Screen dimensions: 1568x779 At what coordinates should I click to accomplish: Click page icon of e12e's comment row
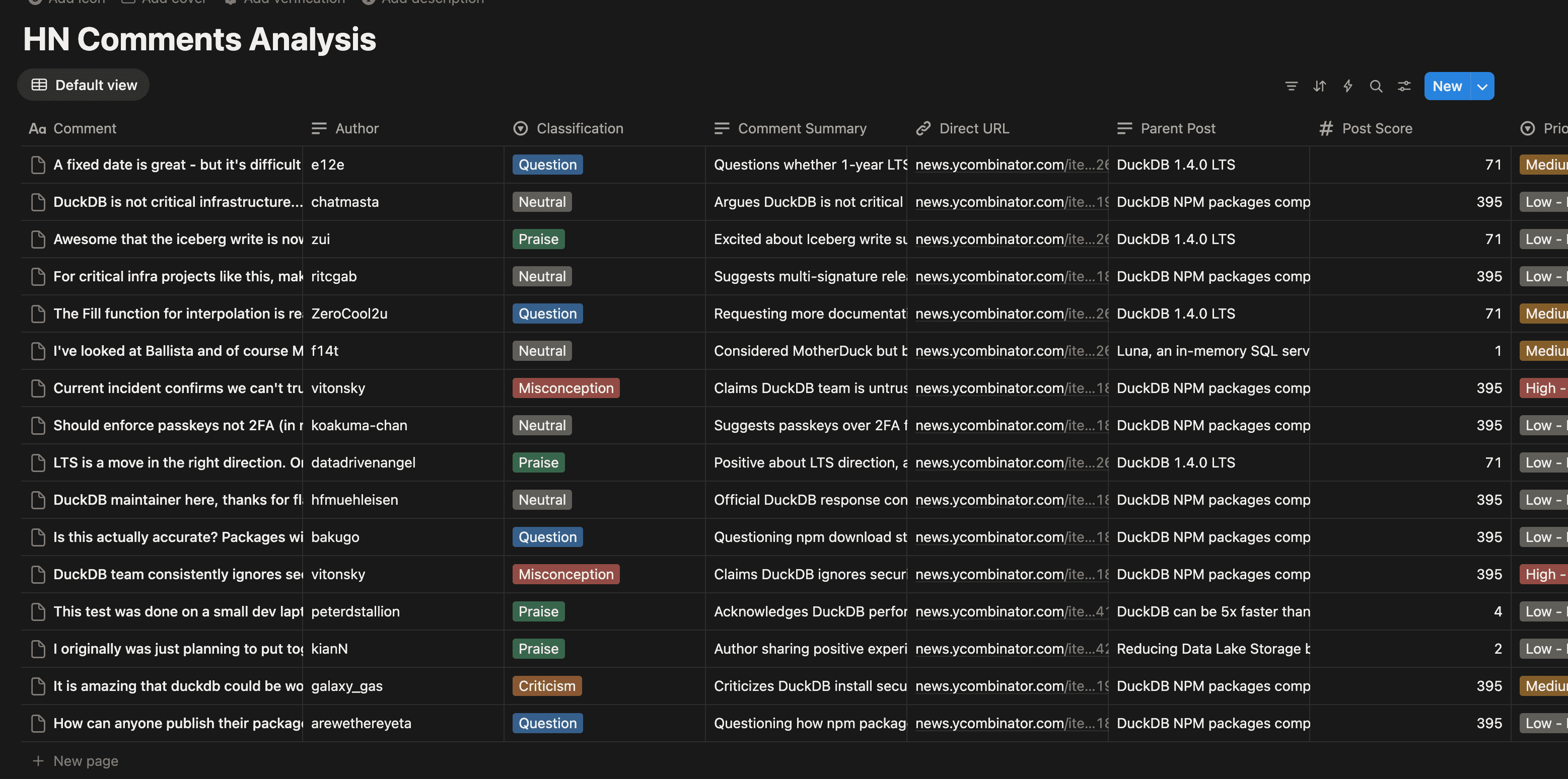point(38,165)
